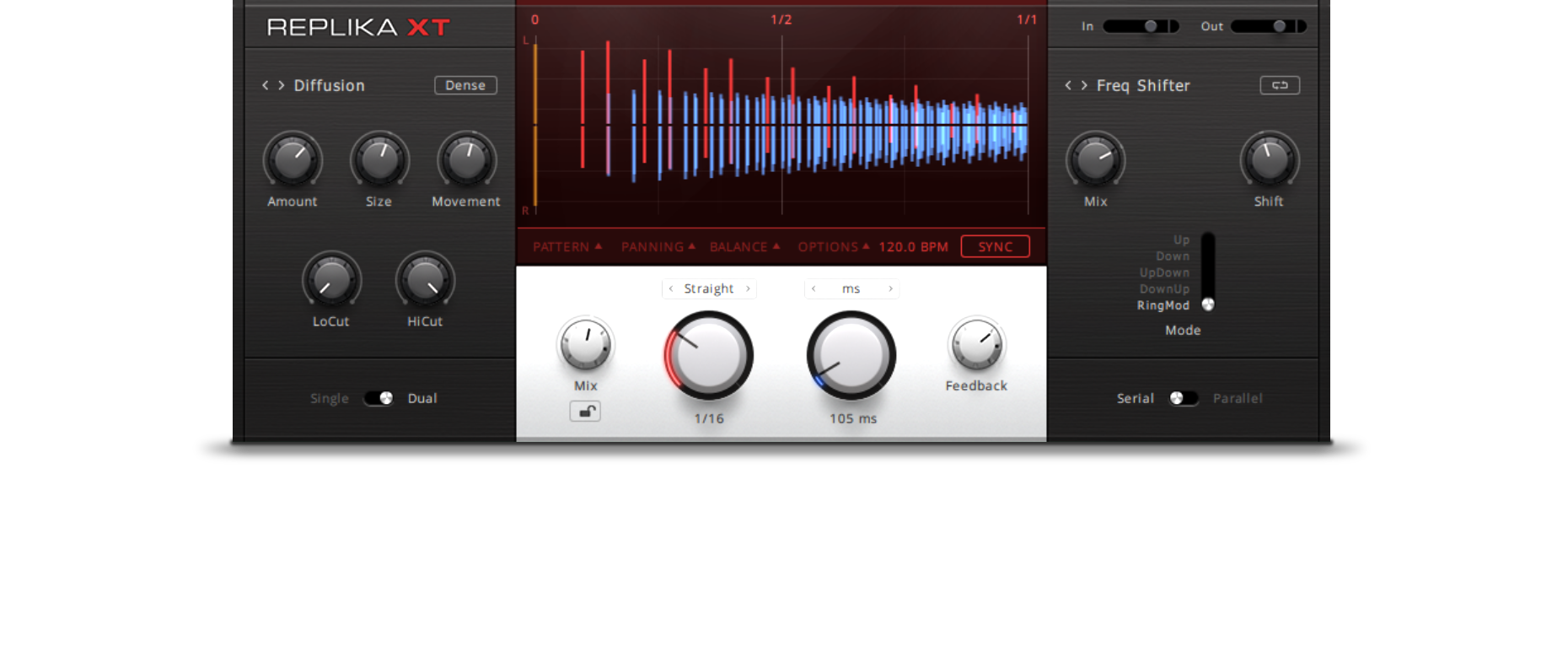Viewport: 1568px width, 657px height.
Task: Open the BALANCE menu
Action: [745, 247]
